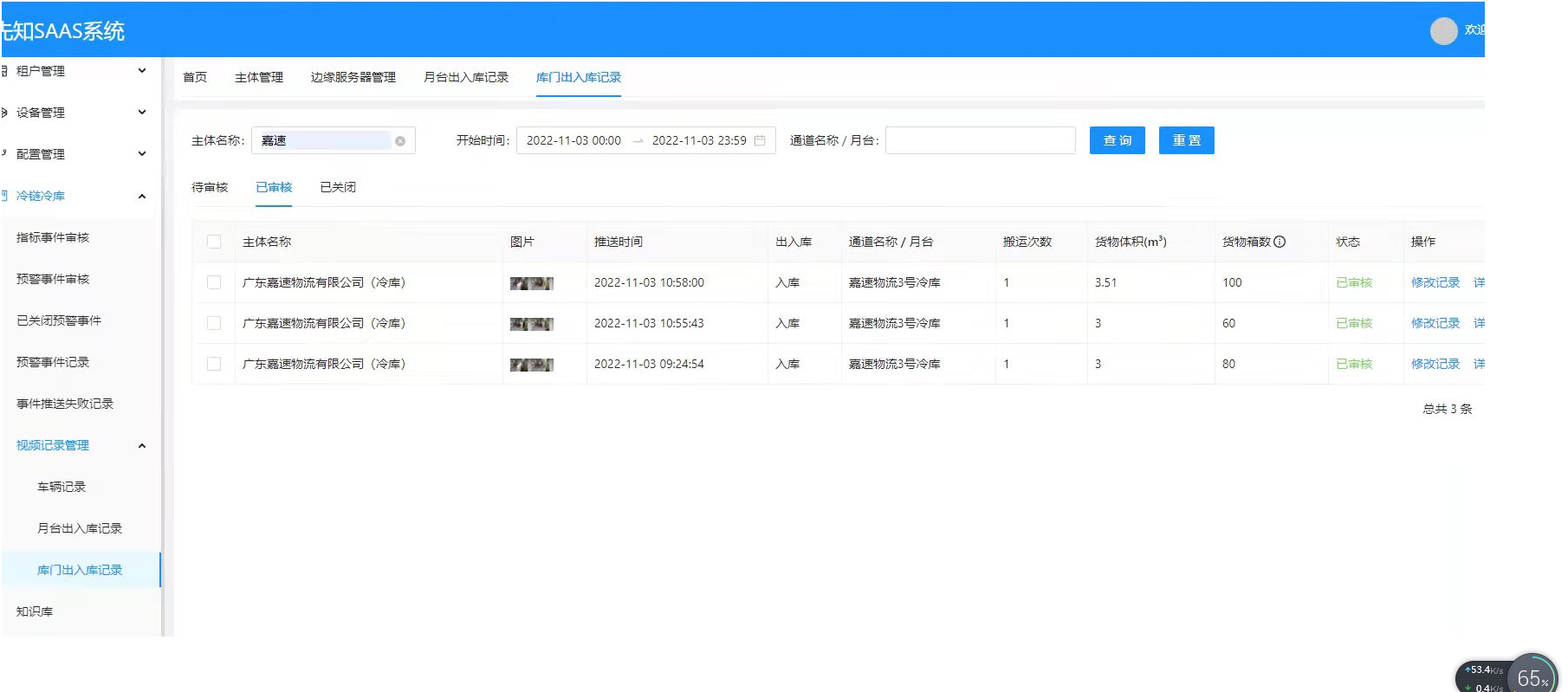Collapse the 冷链冷库 menu chevron
This screenshot has width=1568, height=692.
pyautogui.click(x=142, y=196)
